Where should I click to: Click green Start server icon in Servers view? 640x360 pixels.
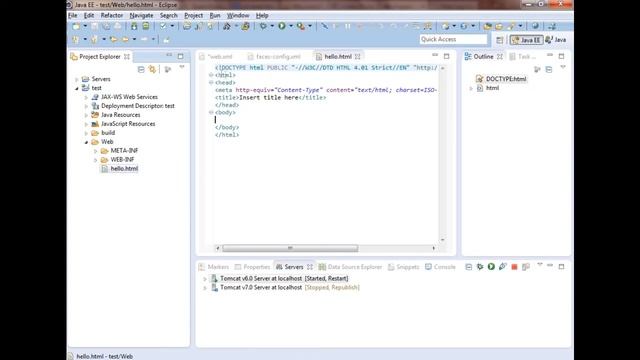coord(491,267)
